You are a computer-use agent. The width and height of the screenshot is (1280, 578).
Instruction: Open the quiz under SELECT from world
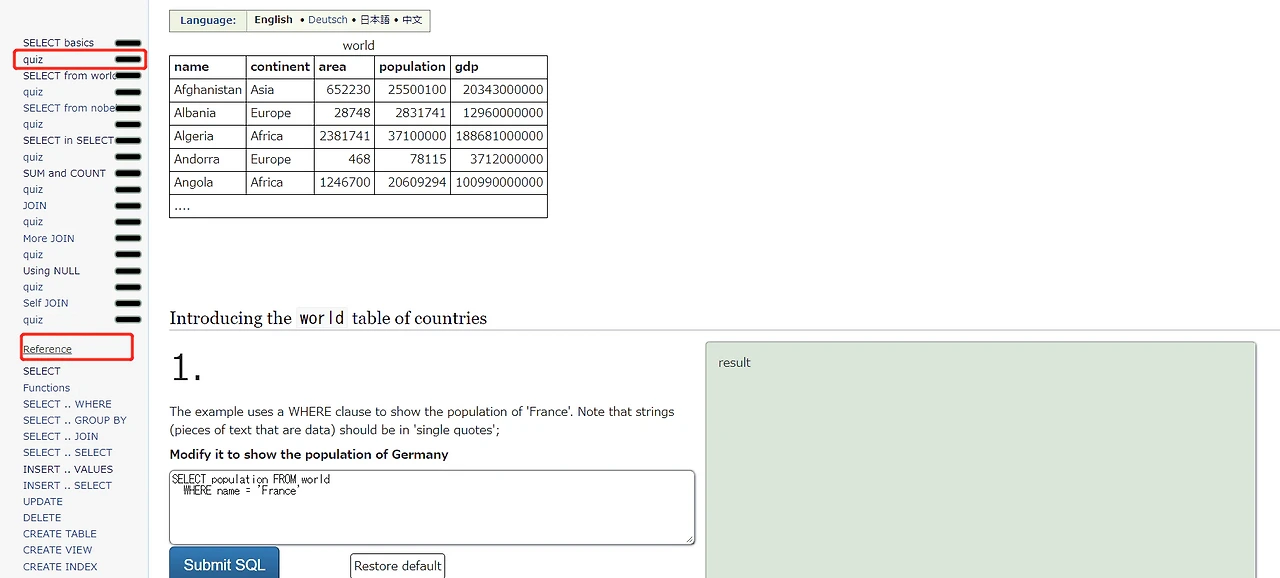[x=33, y=92]
